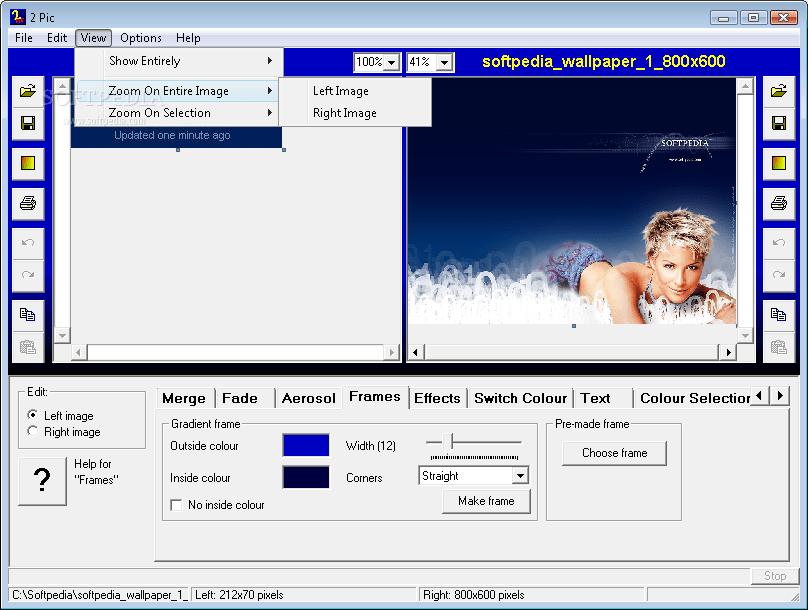Open the Corners Straight dropdown
808x610 pixels.
(x=520, y=476)
